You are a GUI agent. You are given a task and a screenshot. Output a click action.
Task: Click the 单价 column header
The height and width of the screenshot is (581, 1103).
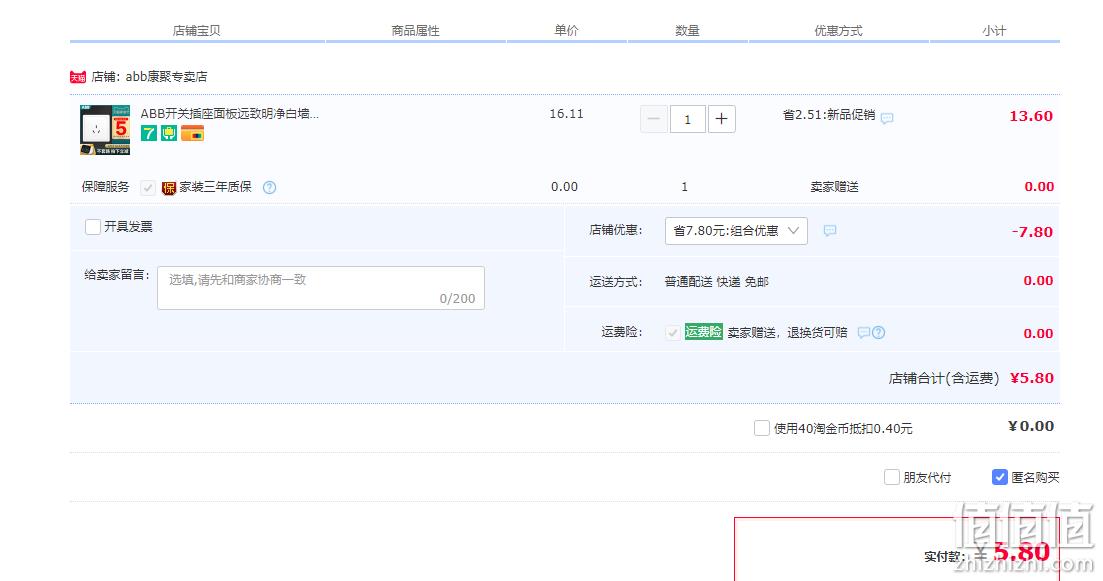click(566, 31)
